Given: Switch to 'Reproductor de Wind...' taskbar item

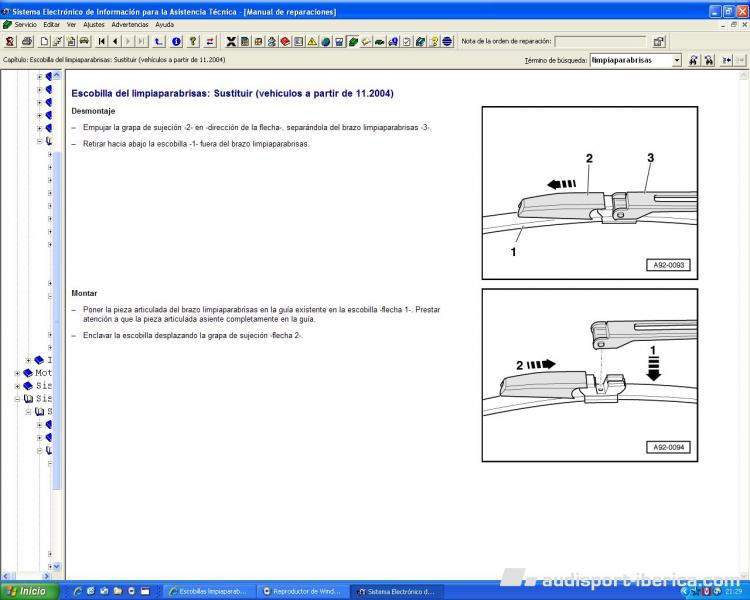Looking at the screenshot, I should [303, 591].
